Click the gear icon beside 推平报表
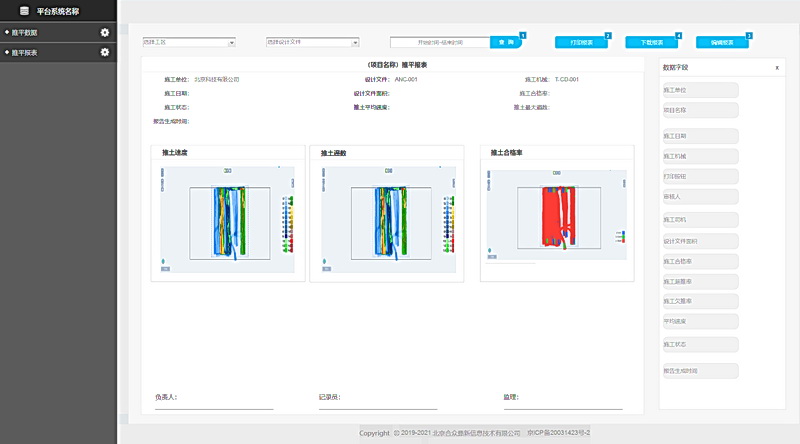 (105, 52)
